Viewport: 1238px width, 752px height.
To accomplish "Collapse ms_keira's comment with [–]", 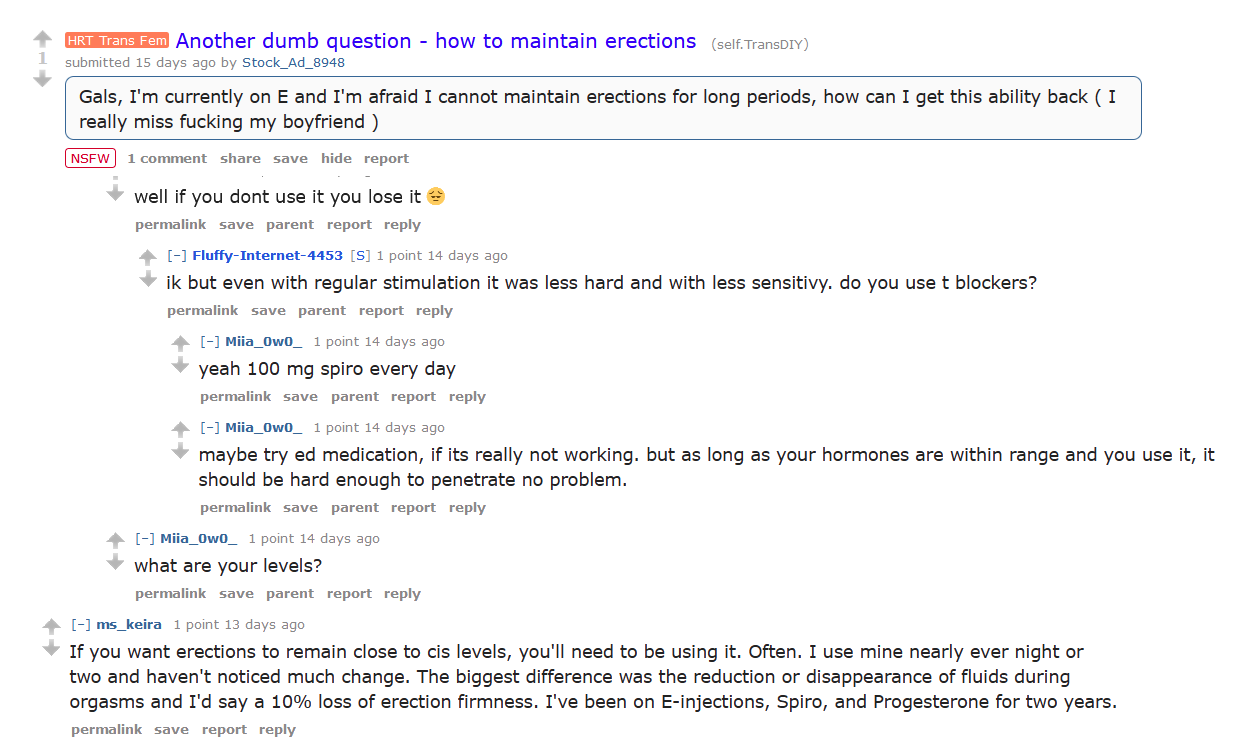I will coord(81,625).
